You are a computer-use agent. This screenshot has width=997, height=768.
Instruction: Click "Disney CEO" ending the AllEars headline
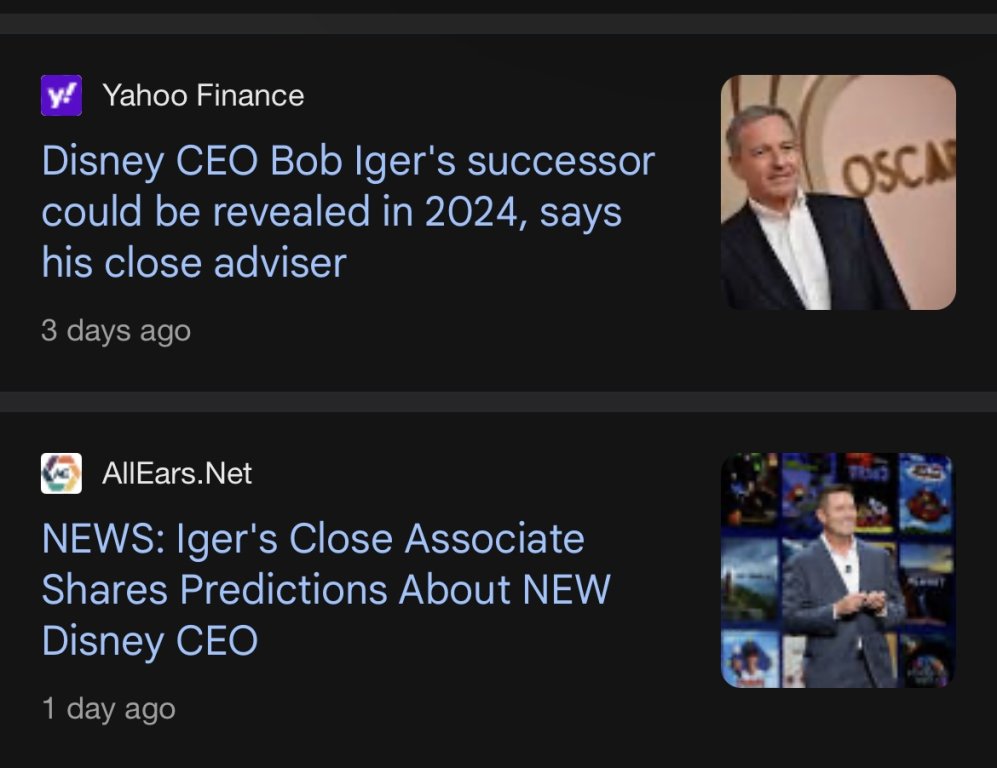(150, 640)
